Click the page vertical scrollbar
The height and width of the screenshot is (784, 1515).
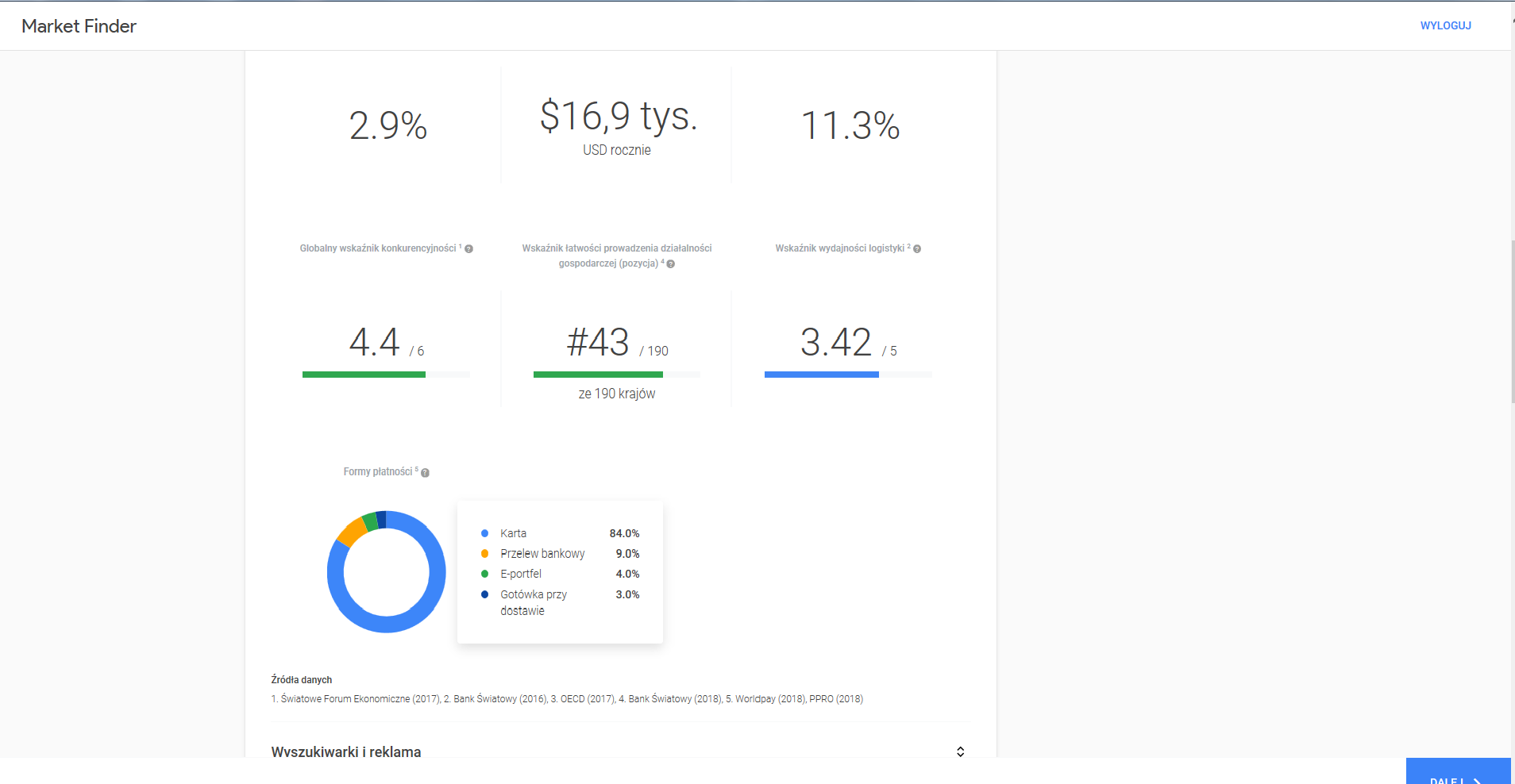point(1512,317)
